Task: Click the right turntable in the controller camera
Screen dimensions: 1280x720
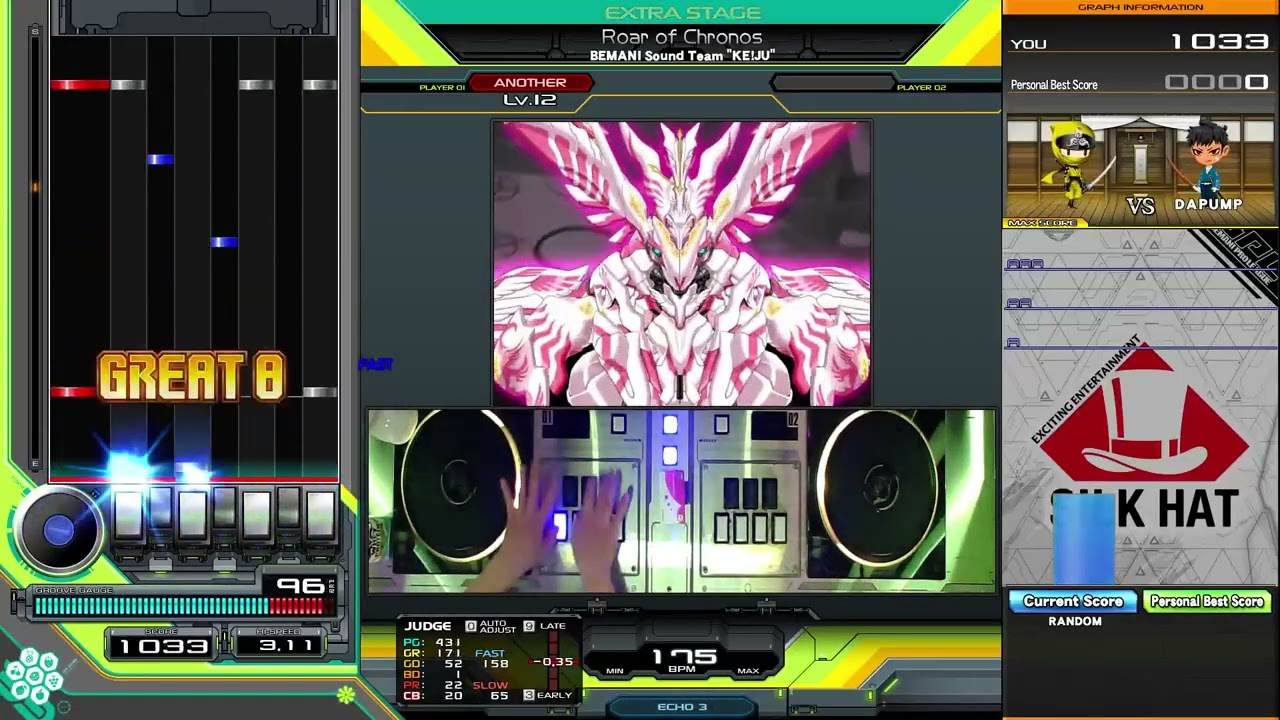Action: click(880, 488)
